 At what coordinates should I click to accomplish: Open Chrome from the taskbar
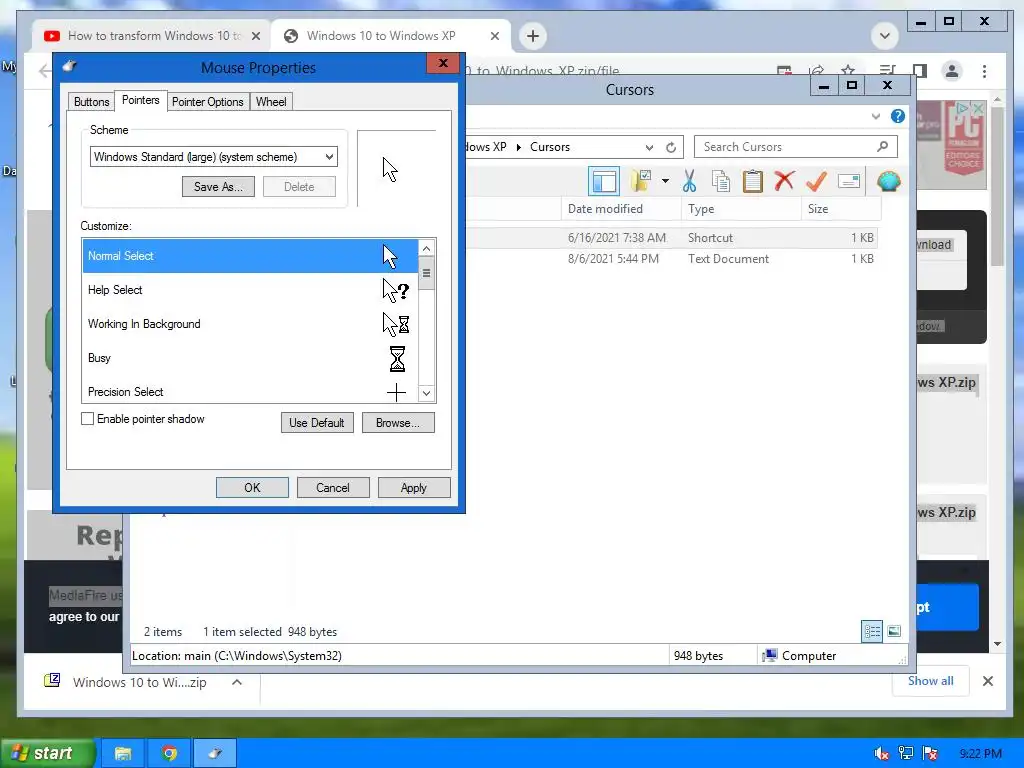[169, 754]
